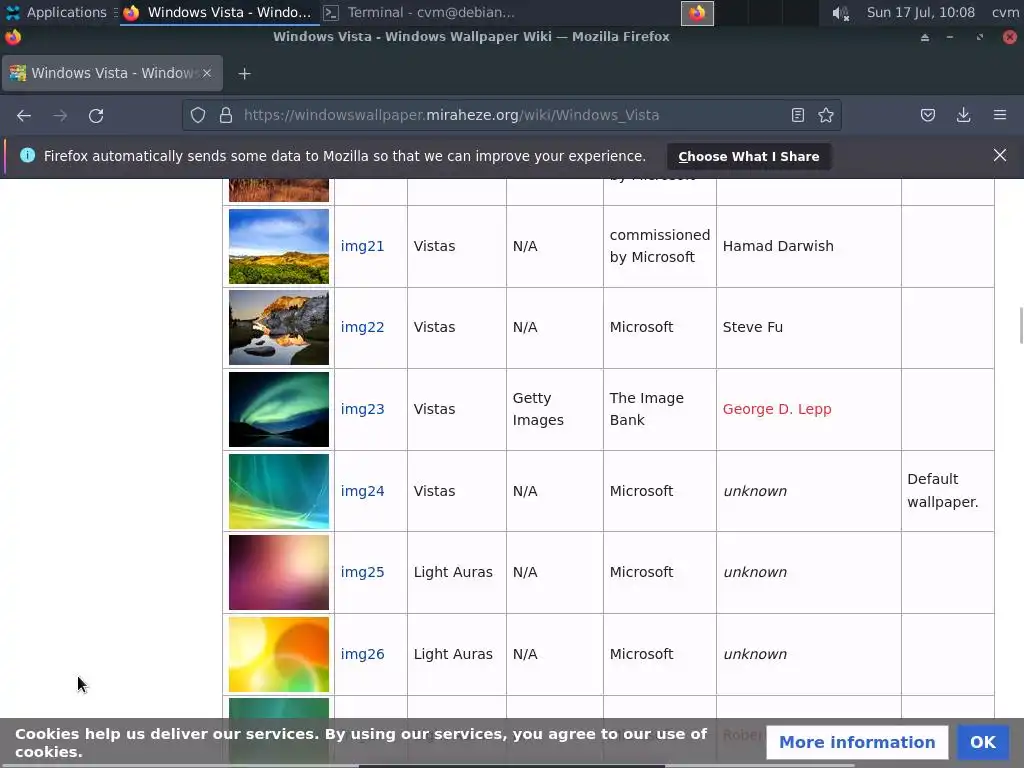Open the img23 link
1024x768 pixels.
click(362, 409)
